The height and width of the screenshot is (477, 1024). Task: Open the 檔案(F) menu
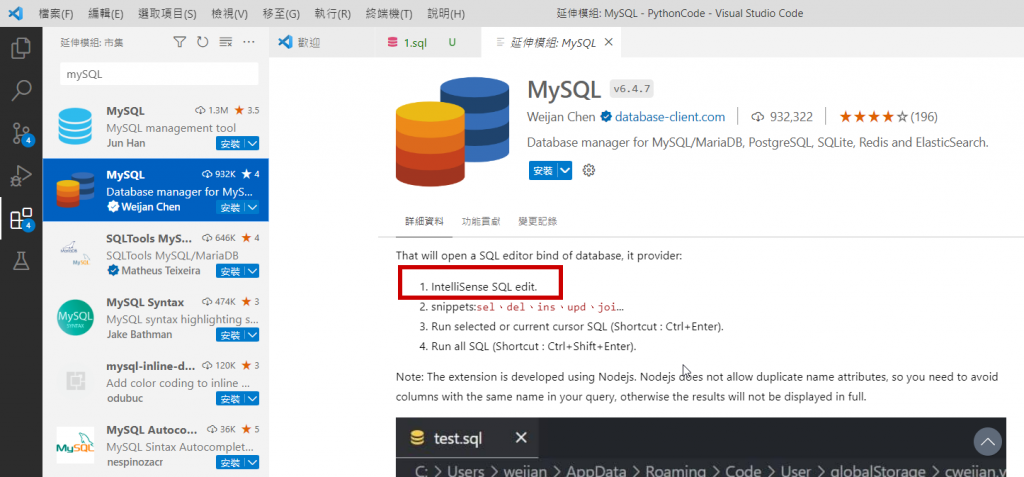56,13
